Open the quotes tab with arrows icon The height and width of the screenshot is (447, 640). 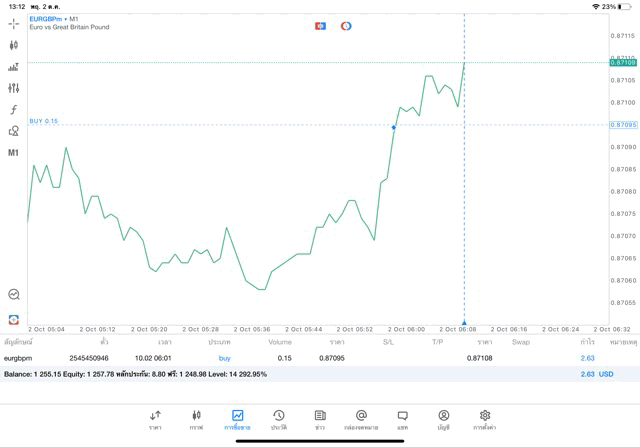click(155, 419)
